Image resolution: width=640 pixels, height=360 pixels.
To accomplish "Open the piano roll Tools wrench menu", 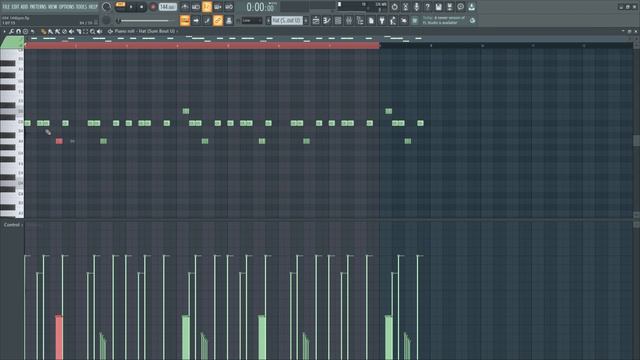I will tap(11, 31).
